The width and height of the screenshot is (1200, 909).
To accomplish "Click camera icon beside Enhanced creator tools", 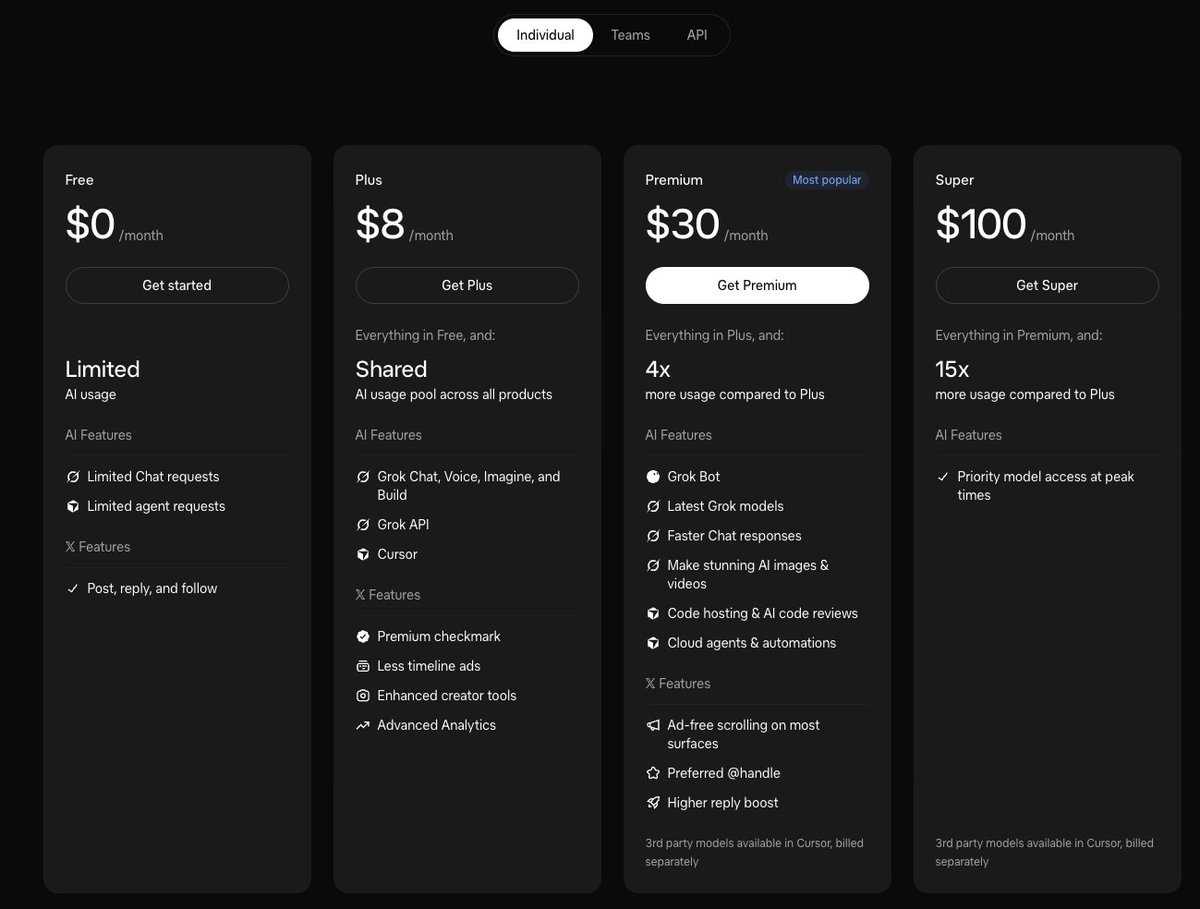I will [363, 695].
